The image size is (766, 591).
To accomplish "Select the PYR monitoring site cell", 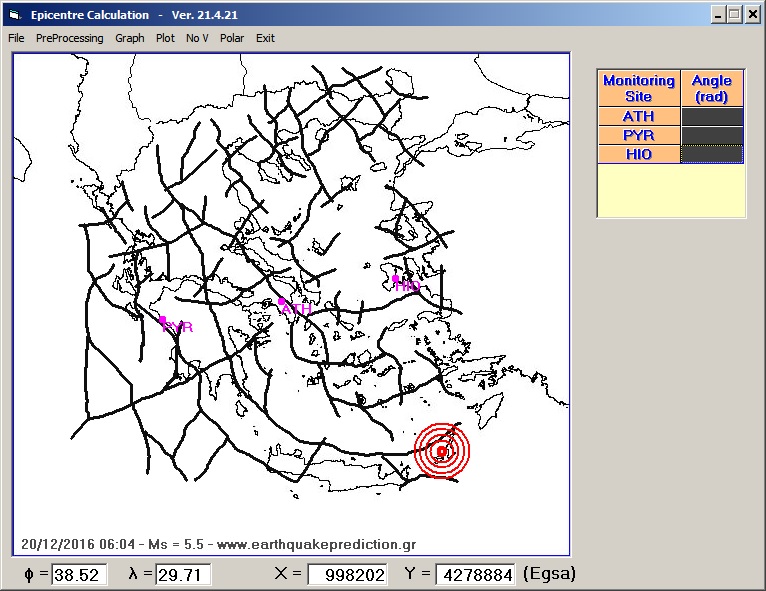I will pyautogui.click(x=638, y=136).
